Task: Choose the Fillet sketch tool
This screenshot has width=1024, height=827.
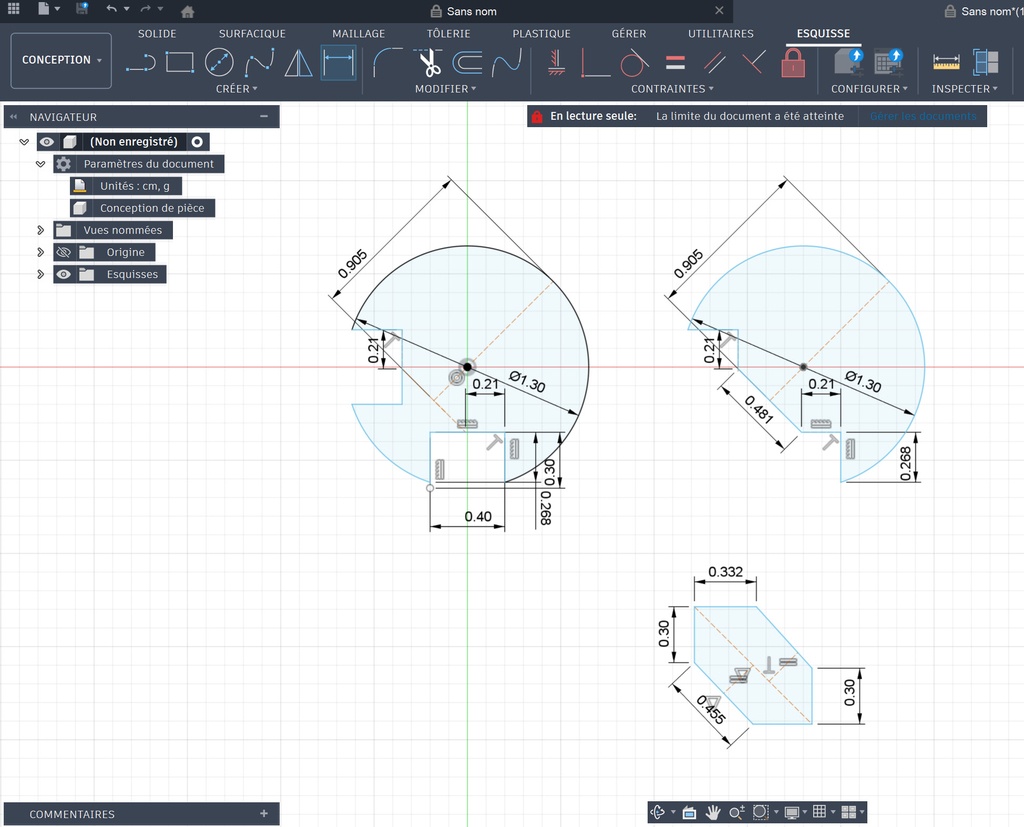Action: coord(388,63)
